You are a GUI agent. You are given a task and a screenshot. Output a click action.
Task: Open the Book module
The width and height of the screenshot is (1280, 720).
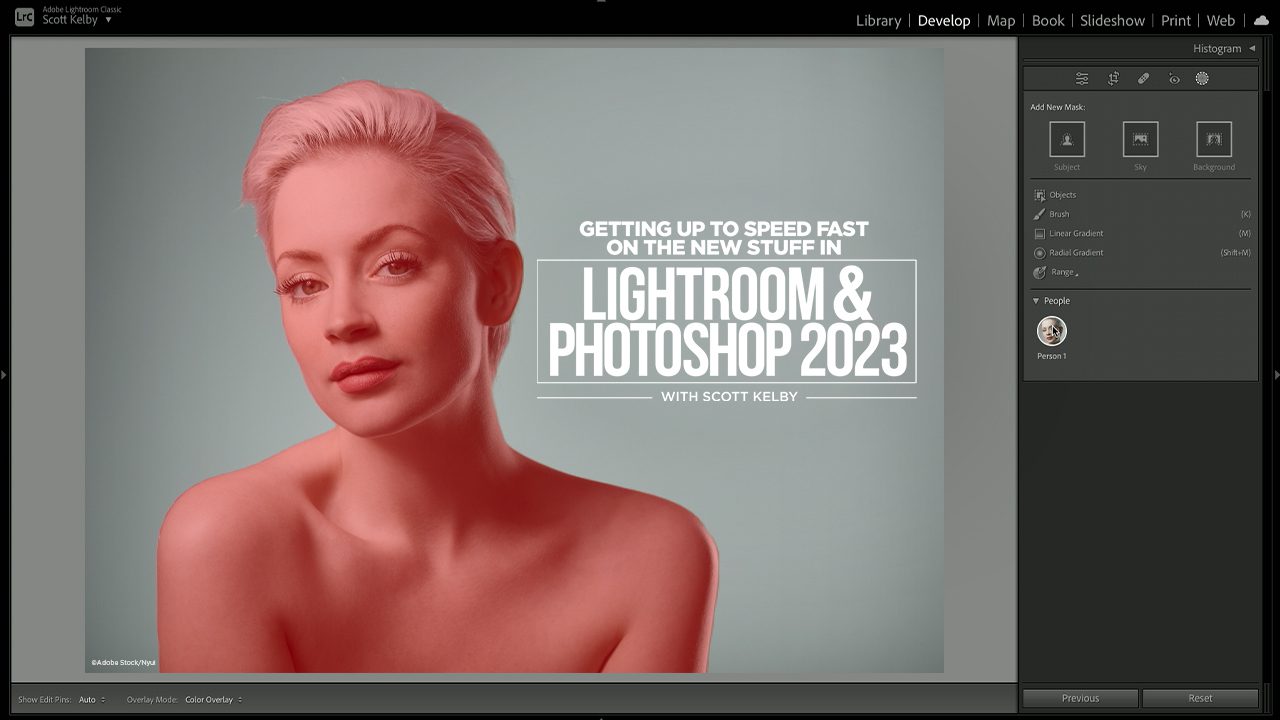(x=1048, y=20)
